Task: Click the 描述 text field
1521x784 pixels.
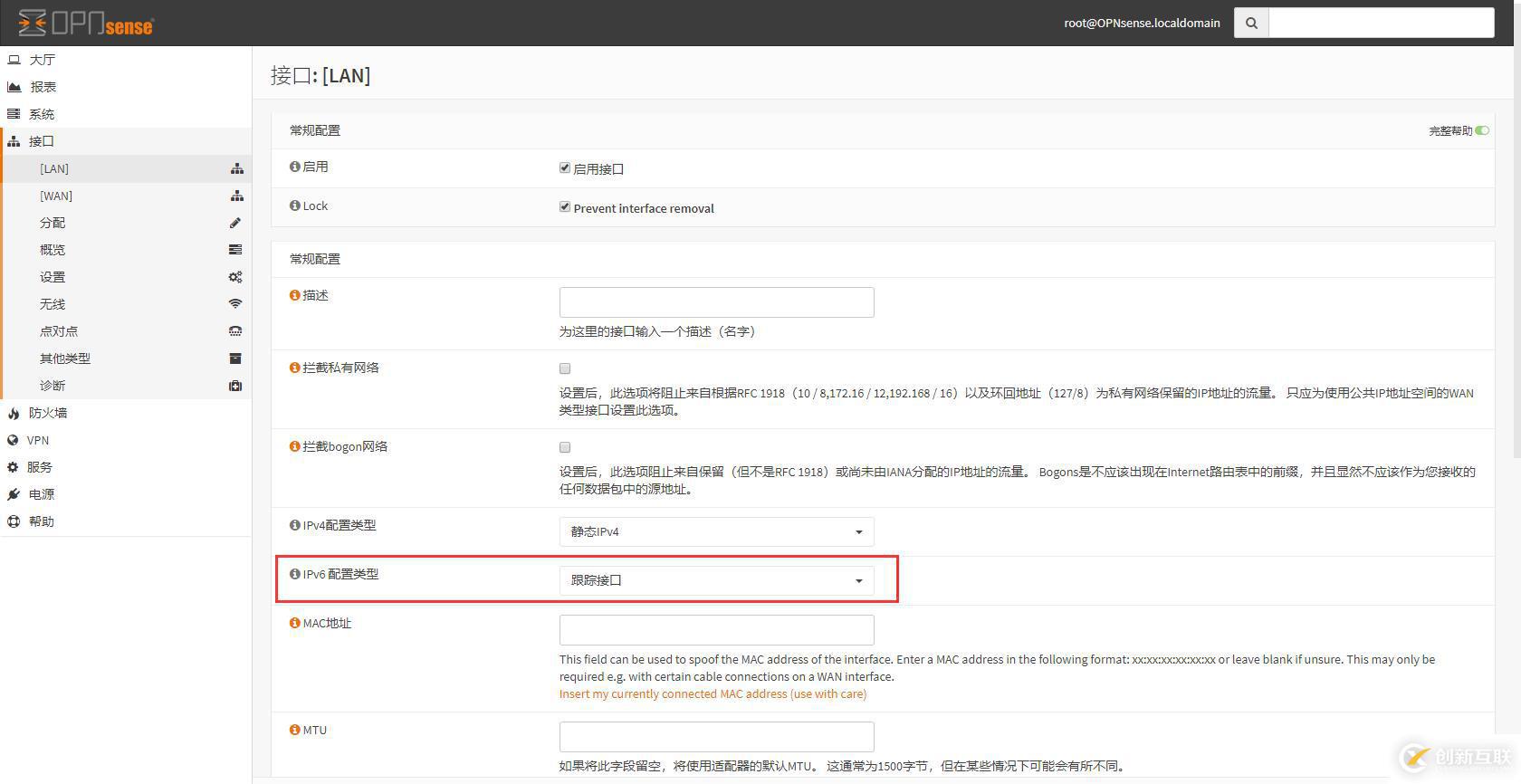Action: [716, 302]
